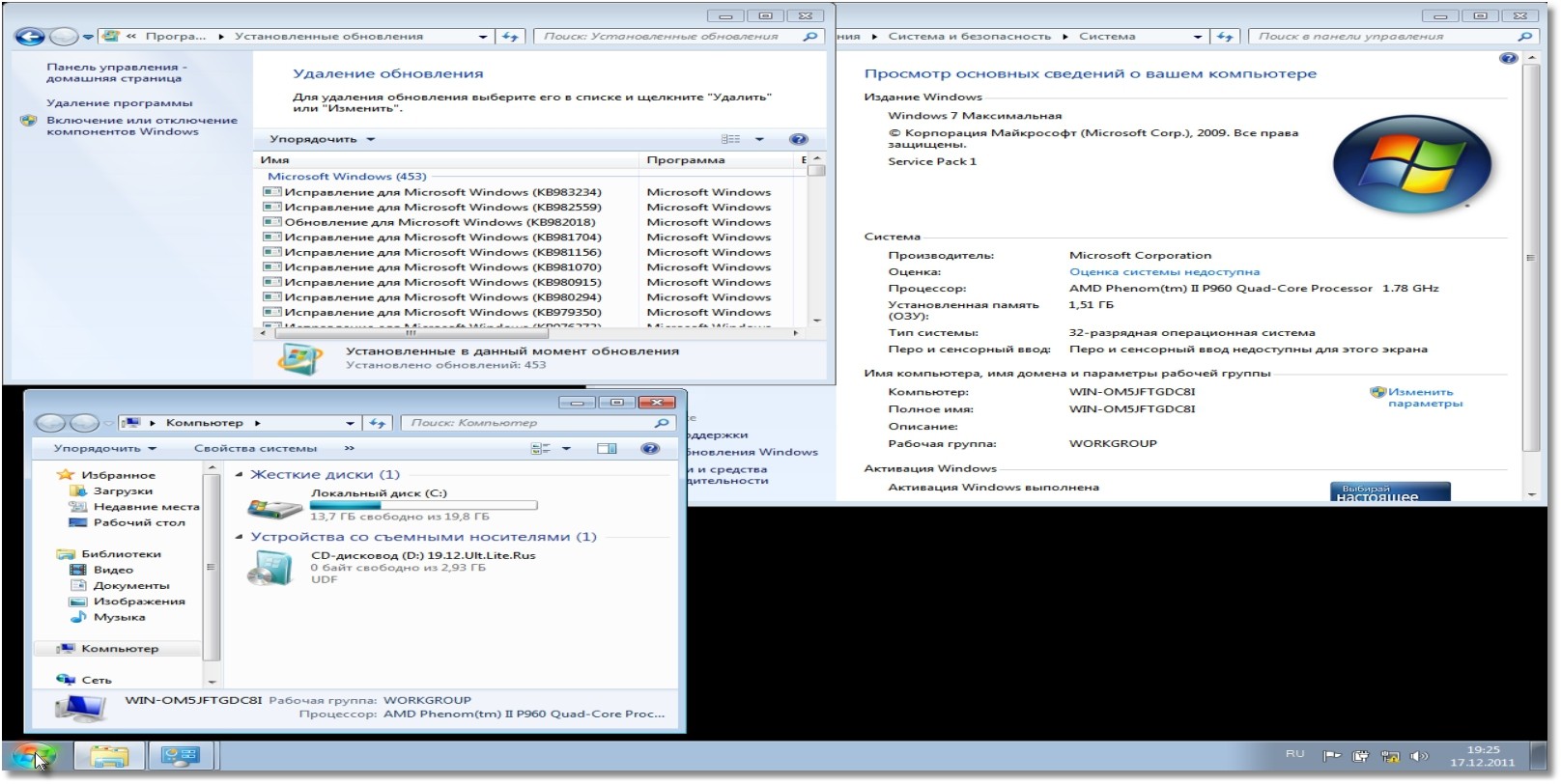Image resolution: width=1561 pixels, height=784 pixels.
Task: Select the Локальный диск (C:) drive icon
Action: (x=274, y=506)
